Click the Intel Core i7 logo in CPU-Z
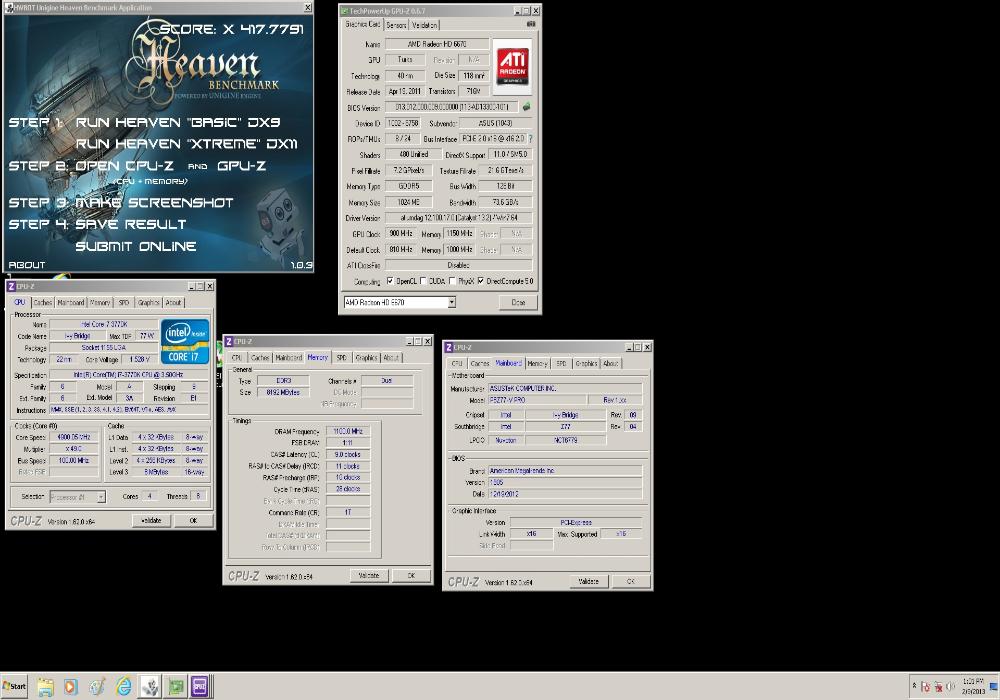This screenshot has width=1000, height=700. [184, 341]
